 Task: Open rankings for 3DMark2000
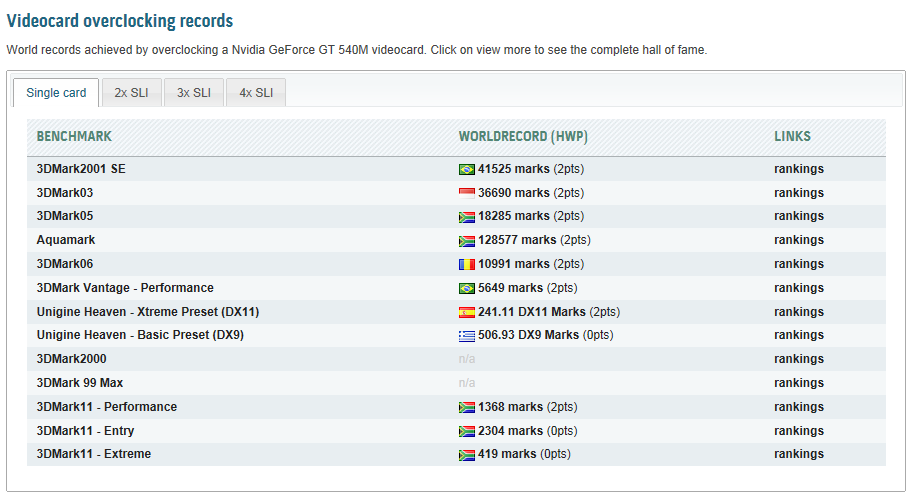799,358
